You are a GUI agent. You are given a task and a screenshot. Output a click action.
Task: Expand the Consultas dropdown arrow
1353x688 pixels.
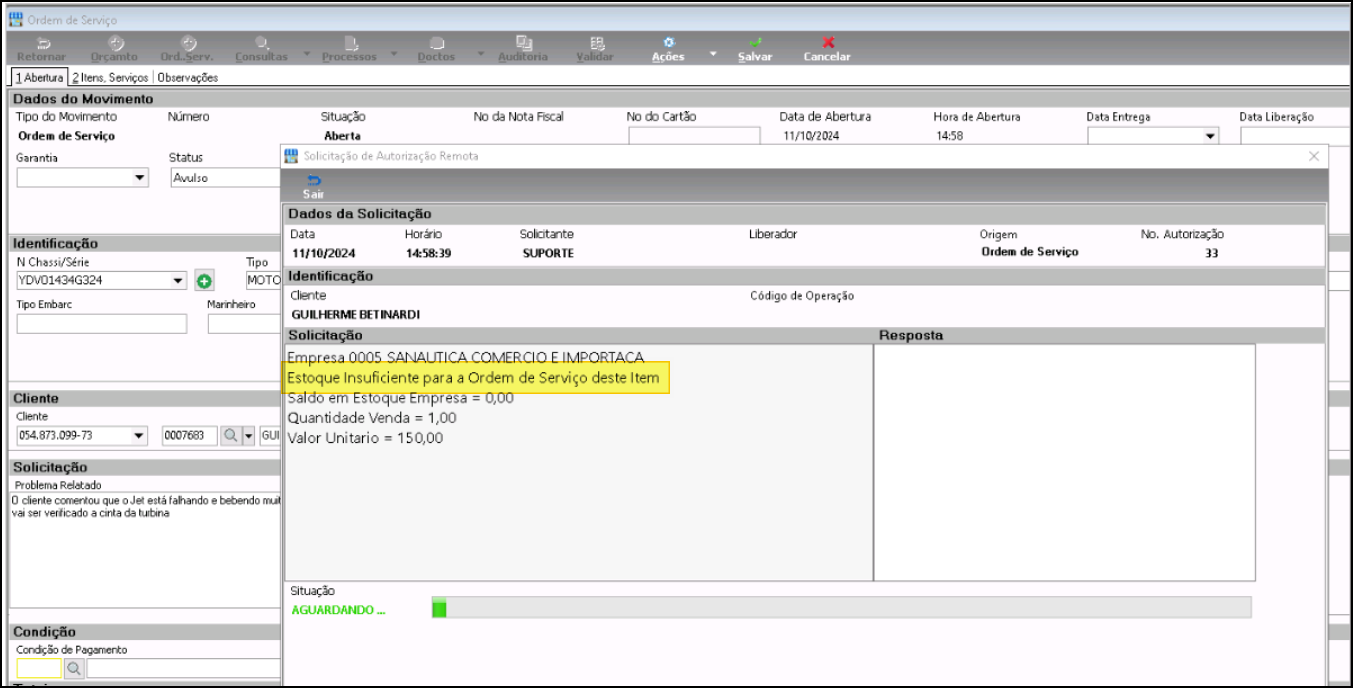tap(307, 54)
